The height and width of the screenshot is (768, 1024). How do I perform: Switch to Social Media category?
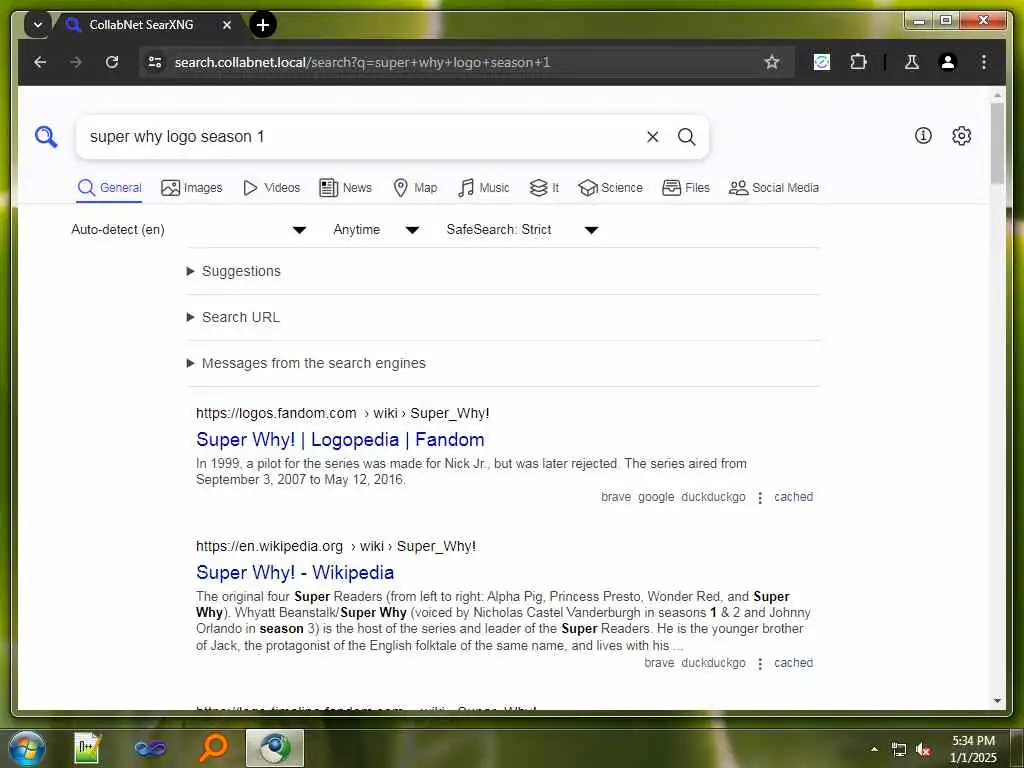773,188
